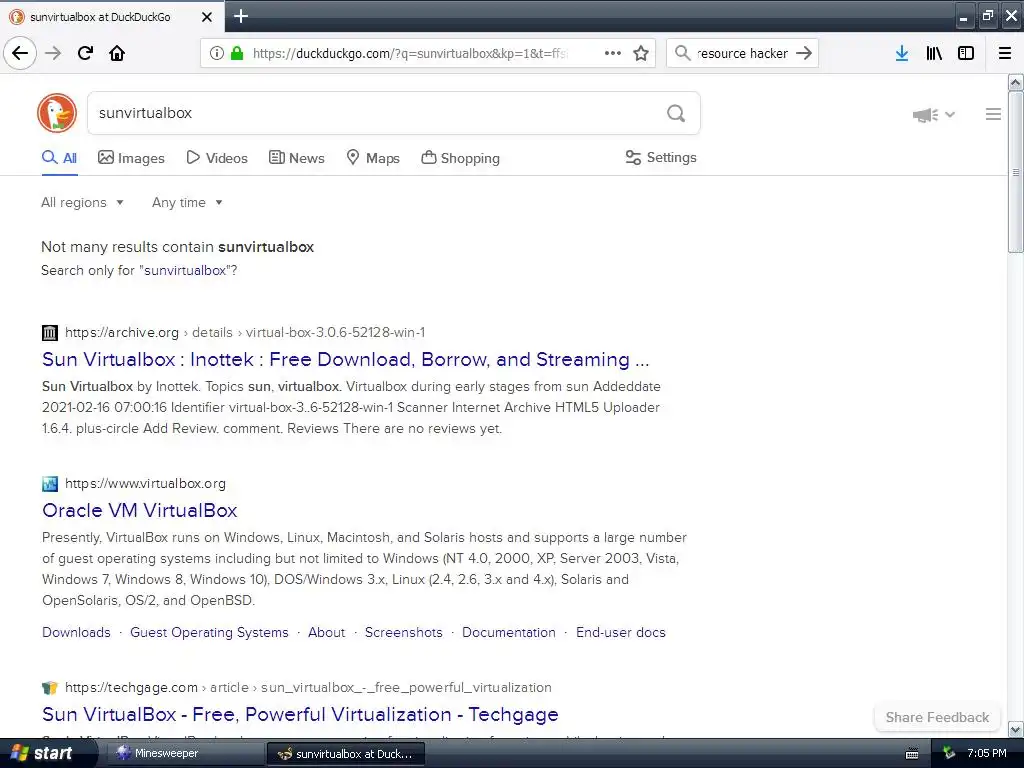The width and height of the screenshot is (1024, 768).
Task: Switch to the Videos tab
Action: 217,158
